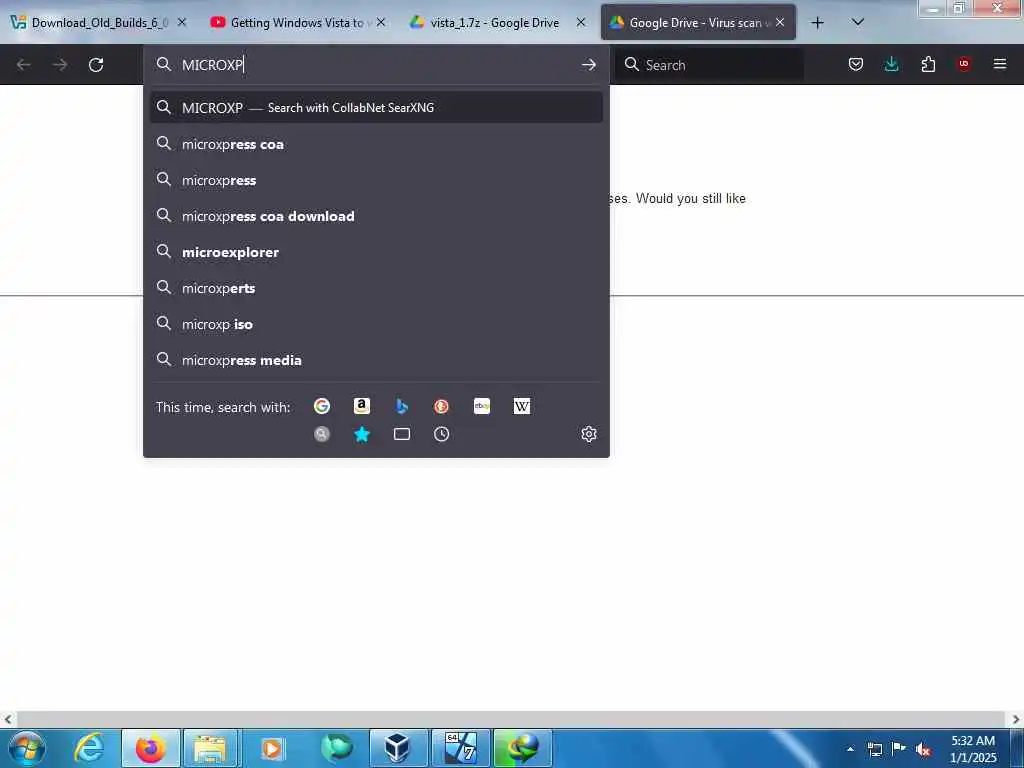Viewport: 1024px width, 768px height.
Task: Open Action Center flag in tray
Action: click(899, 749)
